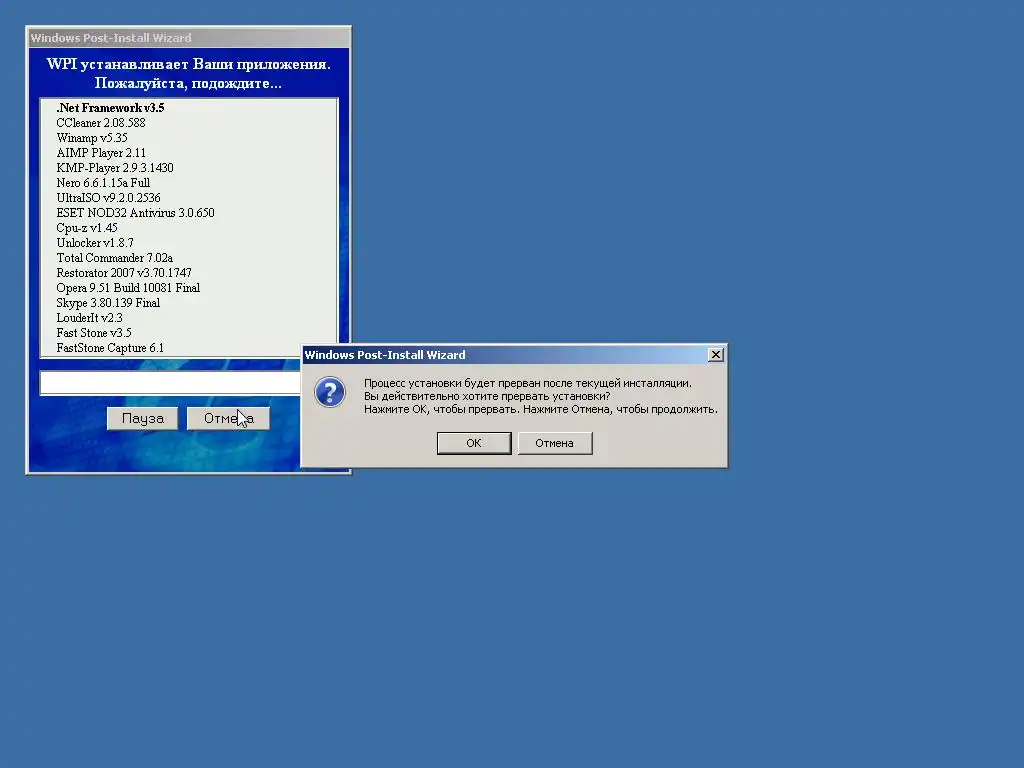Select FastStone Capture 6.1 entry
The image size is (1024, 768).
110,348
